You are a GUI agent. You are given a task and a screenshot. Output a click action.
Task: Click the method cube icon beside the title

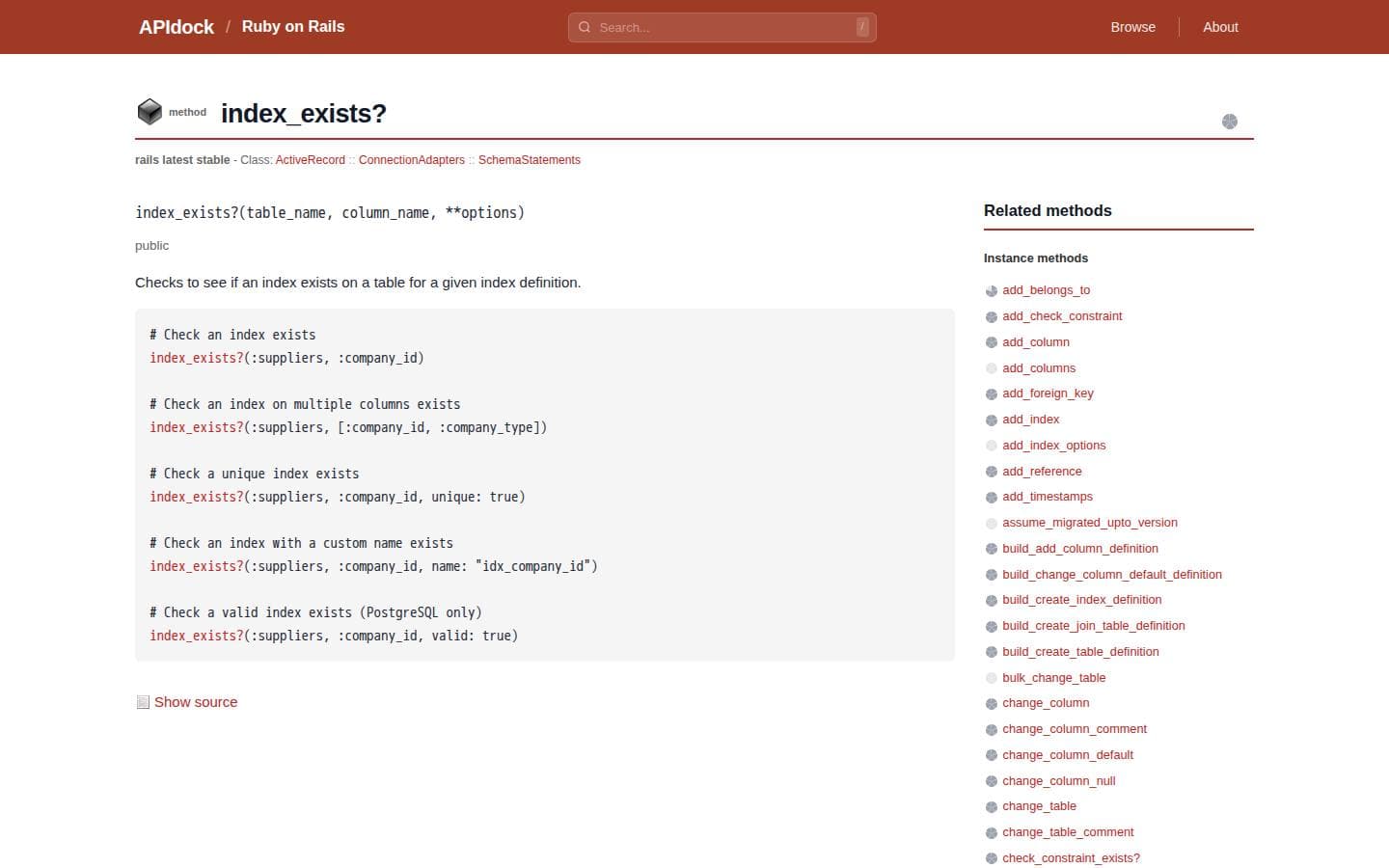(150, 112)
